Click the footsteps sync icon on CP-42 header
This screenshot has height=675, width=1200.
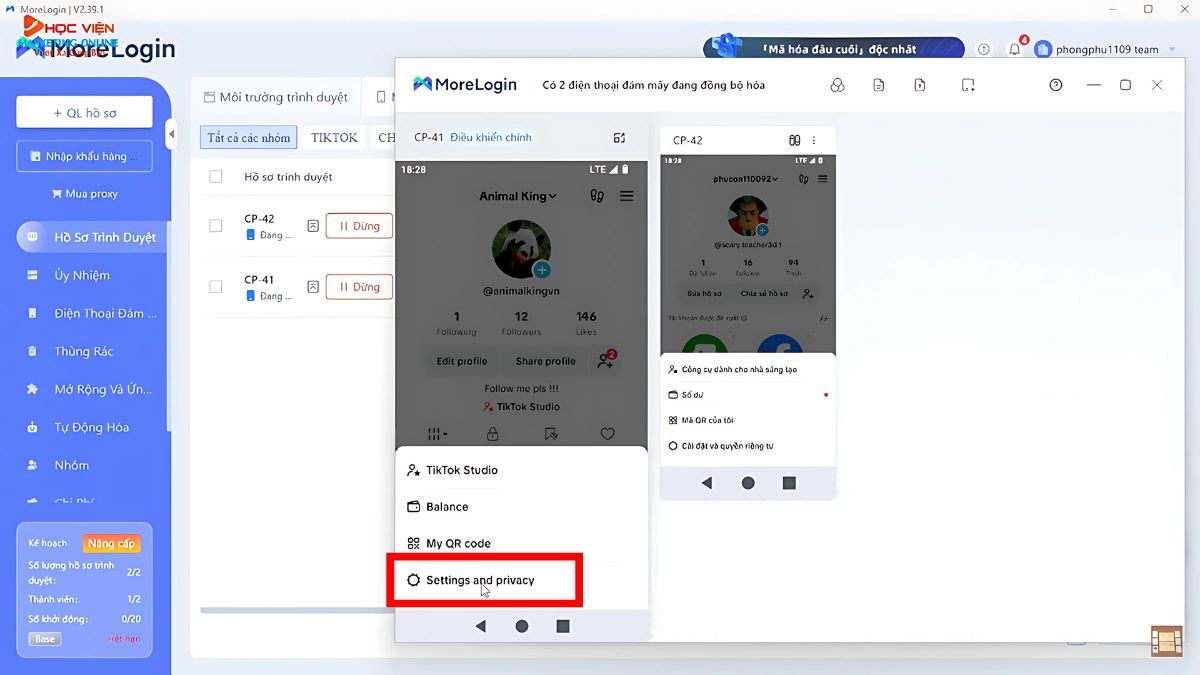(x=795, y=140)
